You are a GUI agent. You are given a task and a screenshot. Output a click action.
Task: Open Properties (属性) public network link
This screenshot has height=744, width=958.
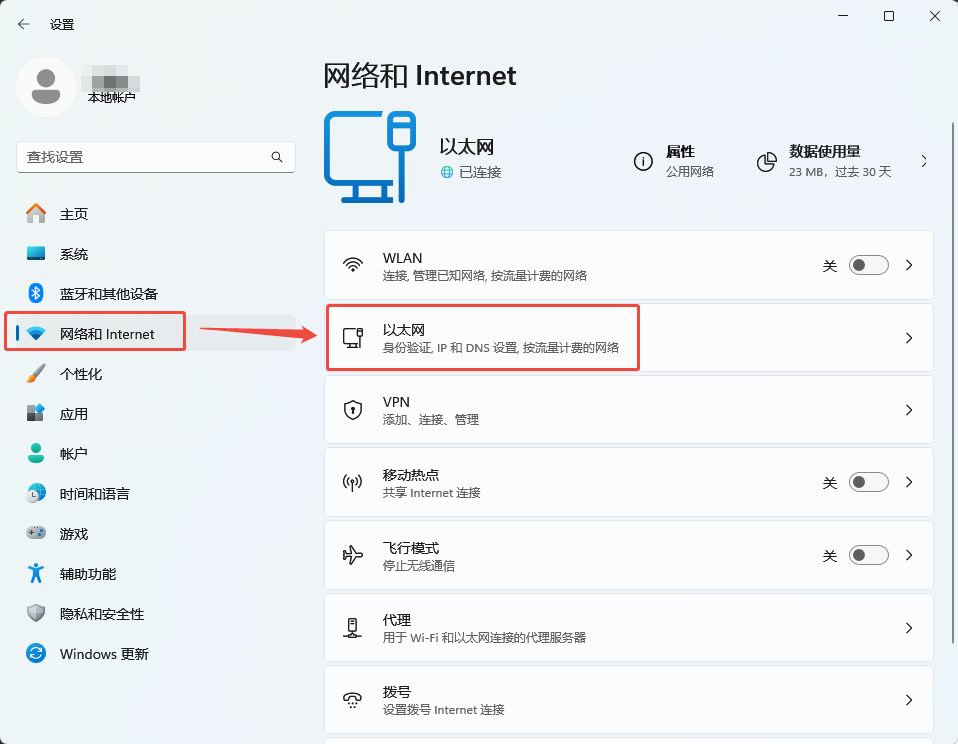pyautogui.click(x=674, y=161)
